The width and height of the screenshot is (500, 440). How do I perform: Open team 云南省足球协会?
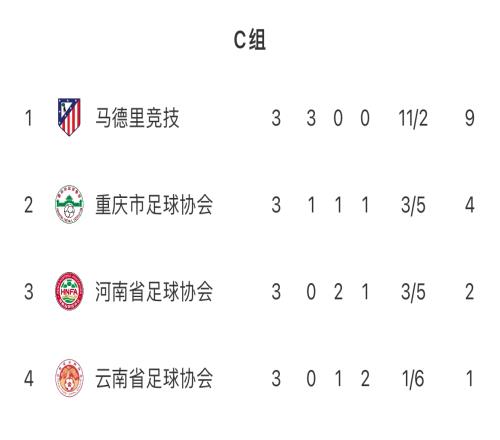pos(154,378)
